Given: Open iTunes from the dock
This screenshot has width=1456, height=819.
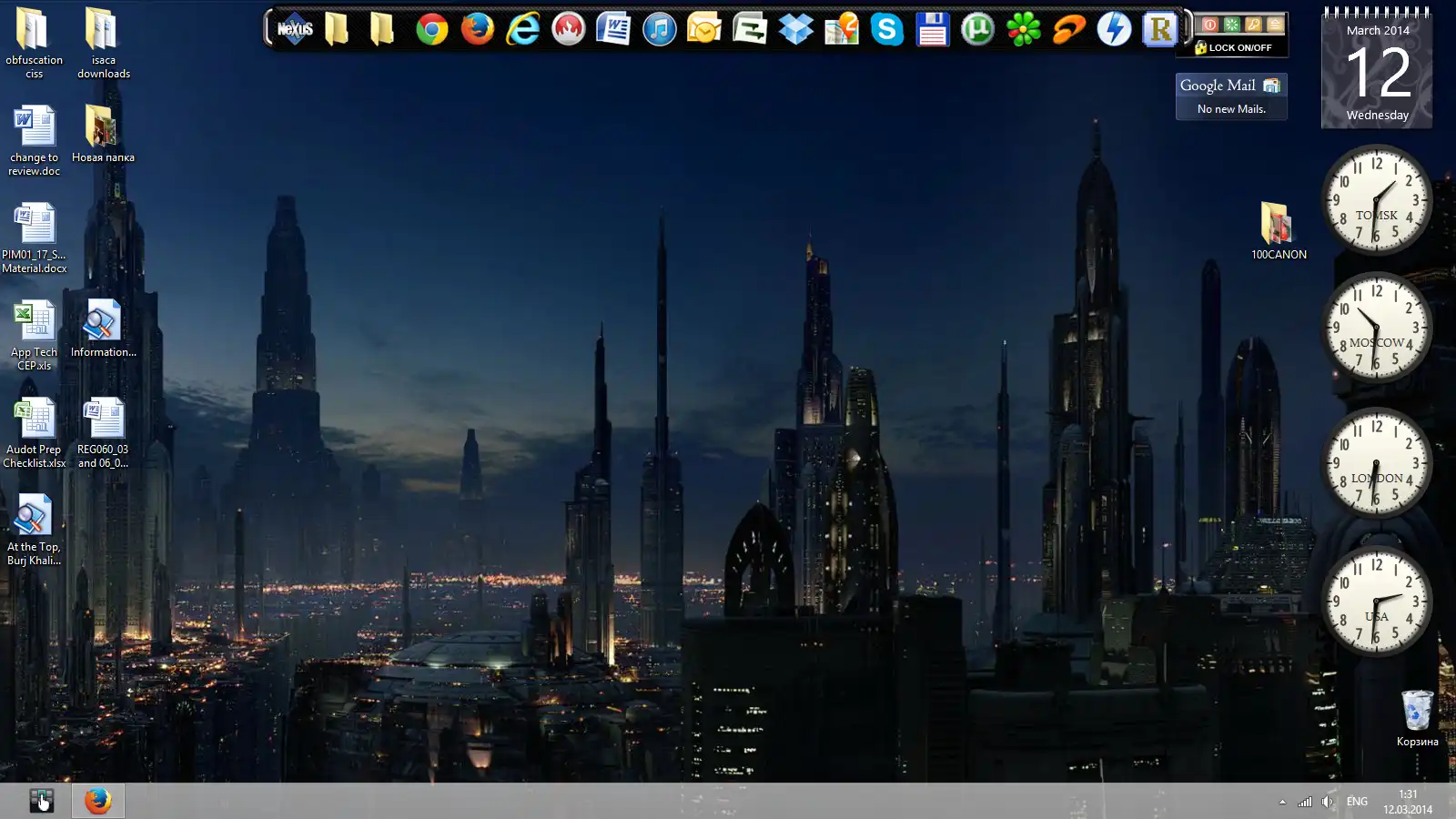Looking at the screenshot, I should click(x=660, y=29).
